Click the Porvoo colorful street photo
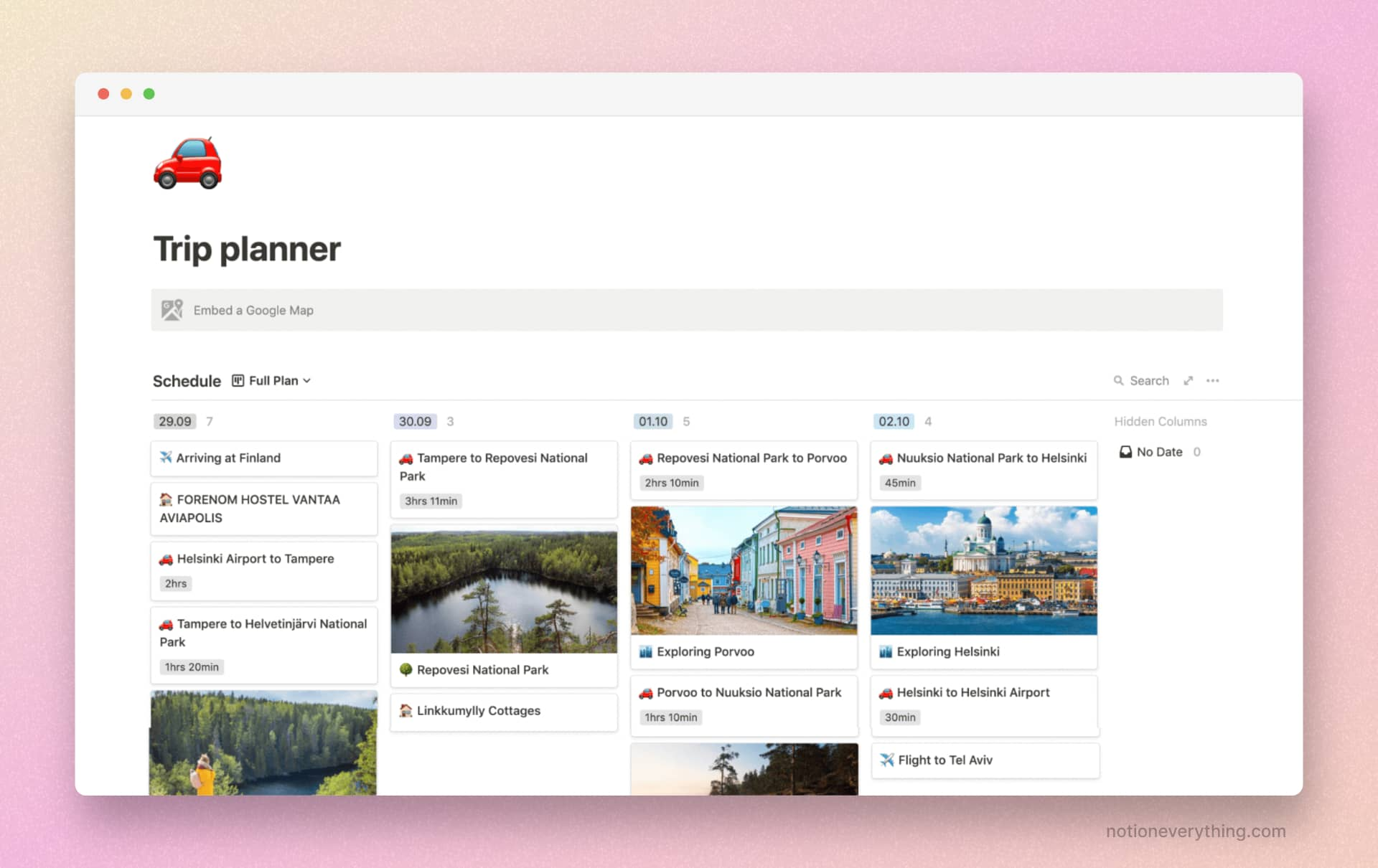Viewport: 1378px width, 868px height. pyautogui.click(x=744, y=570)
